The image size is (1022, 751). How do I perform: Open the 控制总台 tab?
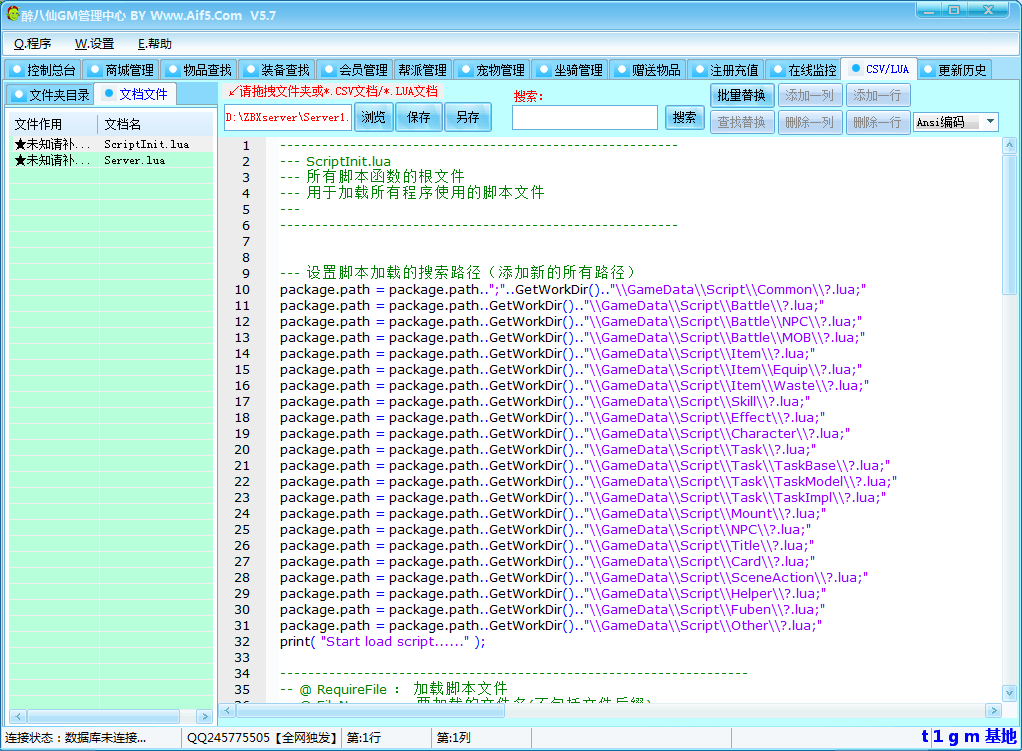pyautogui.click(x=43, y=70)
